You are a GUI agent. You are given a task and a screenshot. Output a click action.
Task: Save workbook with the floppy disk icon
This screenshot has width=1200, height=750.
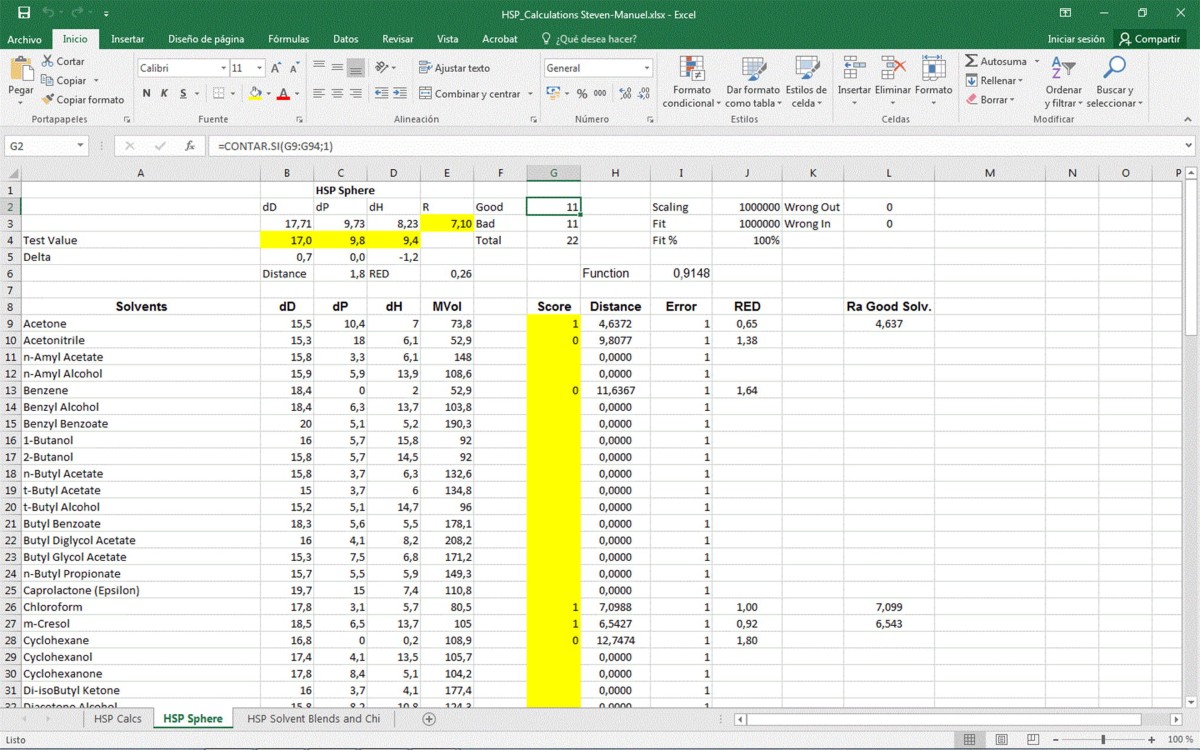click(23, 13)
